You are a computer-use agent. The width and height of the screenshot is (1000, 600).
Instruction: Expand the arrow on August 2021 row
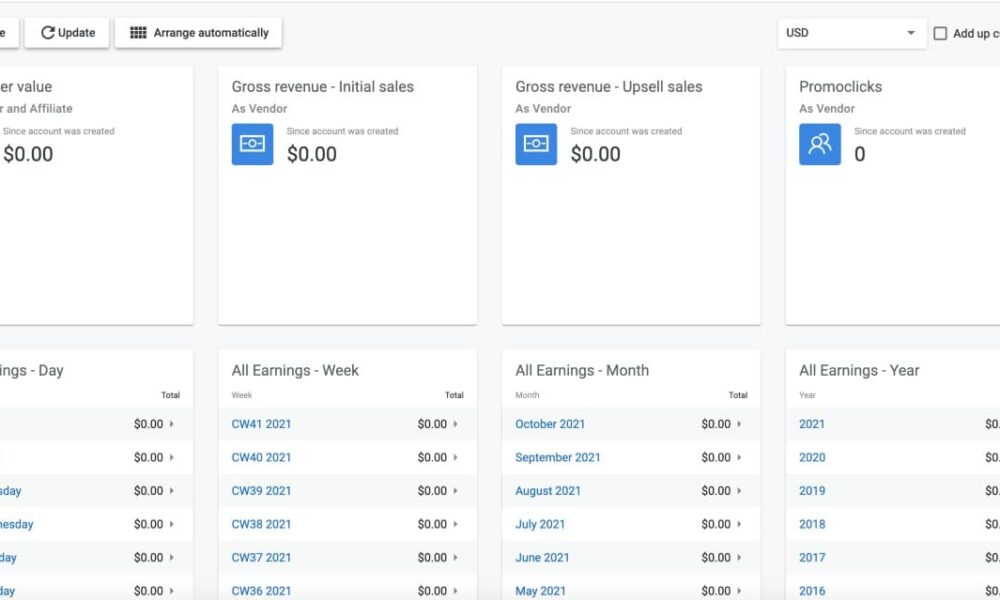[x=739, y=491]
